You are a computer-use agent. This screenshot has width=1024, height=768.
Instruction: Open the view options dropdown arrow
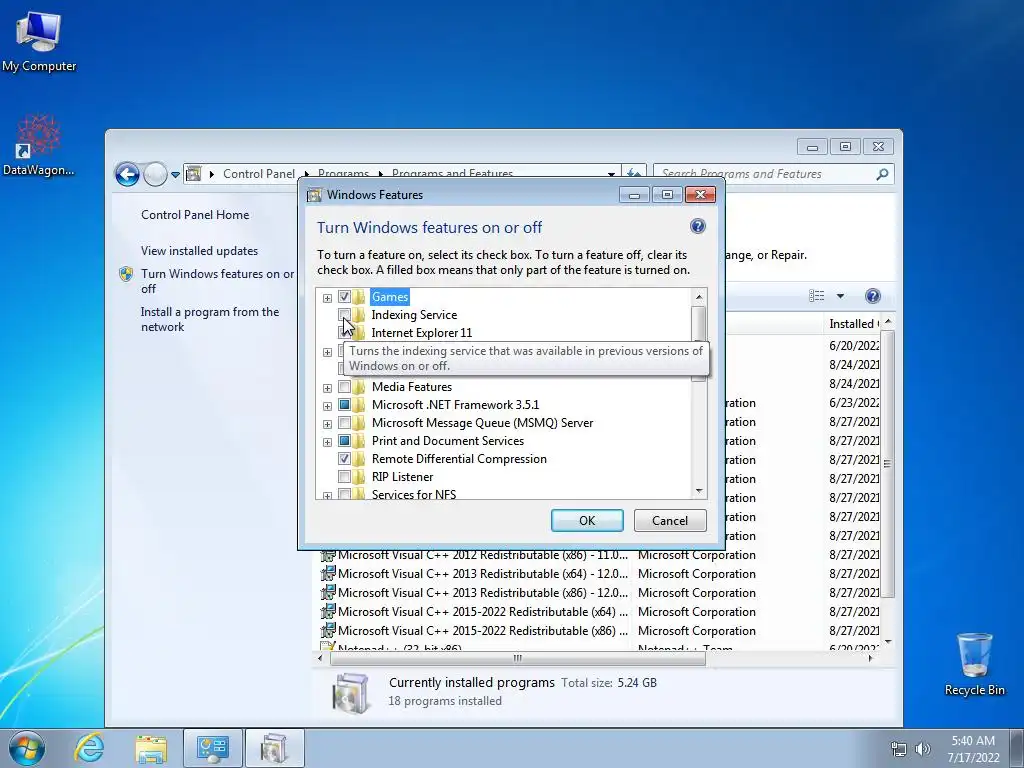click(840, 296)
